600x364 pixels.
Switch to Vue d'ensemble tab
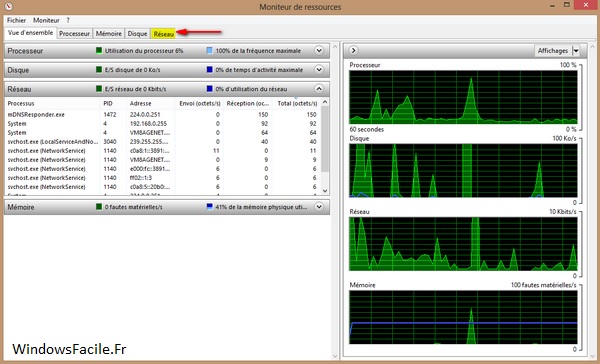pos(30,33)
